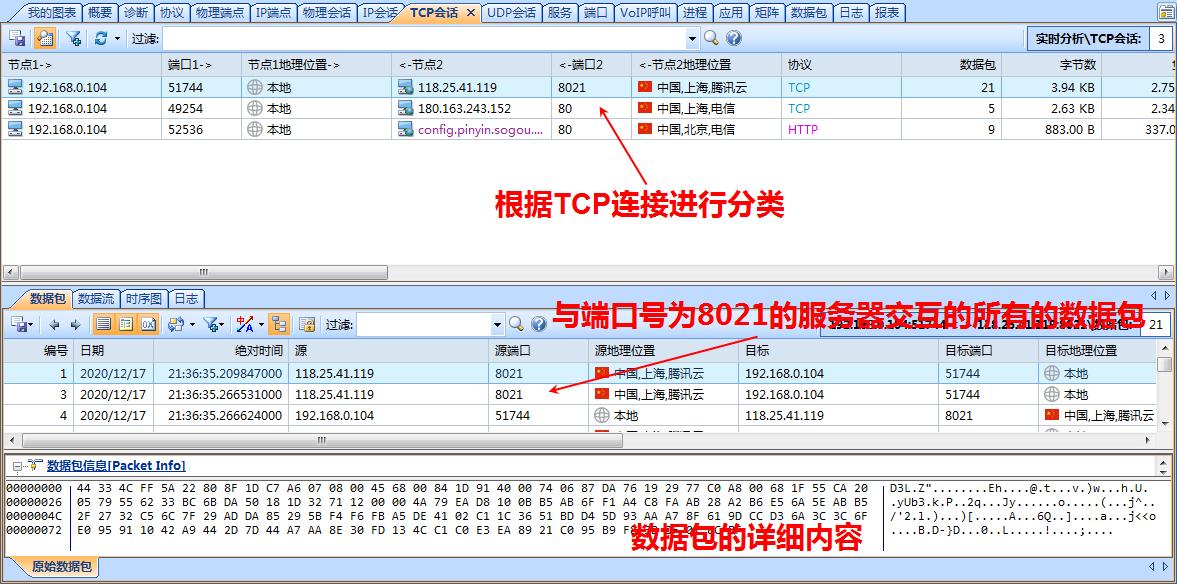Switch to the 数据流 tab

[96, 296]
